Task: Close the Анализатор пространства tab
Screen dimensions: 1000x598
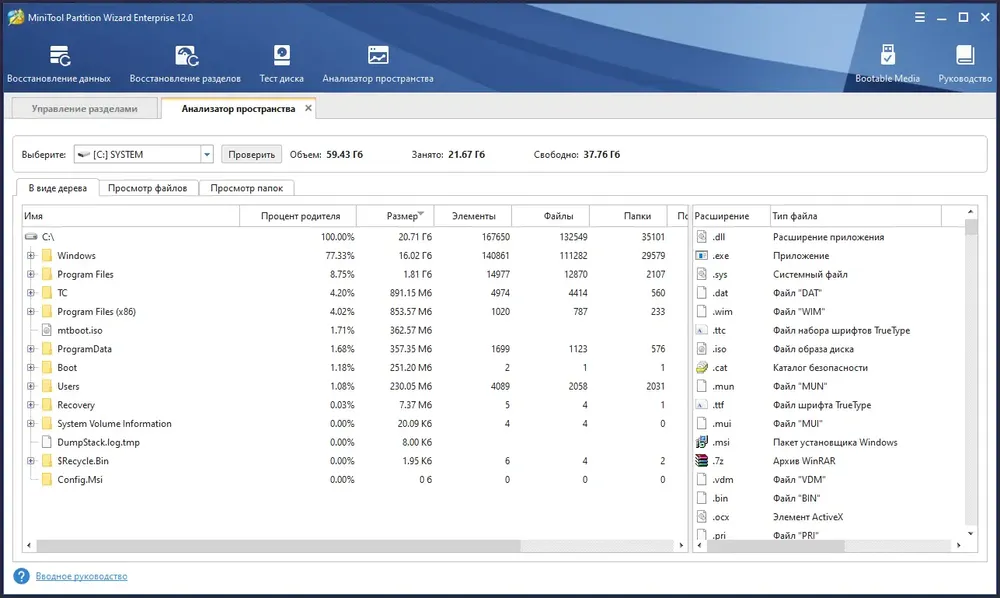Action: 308,108
